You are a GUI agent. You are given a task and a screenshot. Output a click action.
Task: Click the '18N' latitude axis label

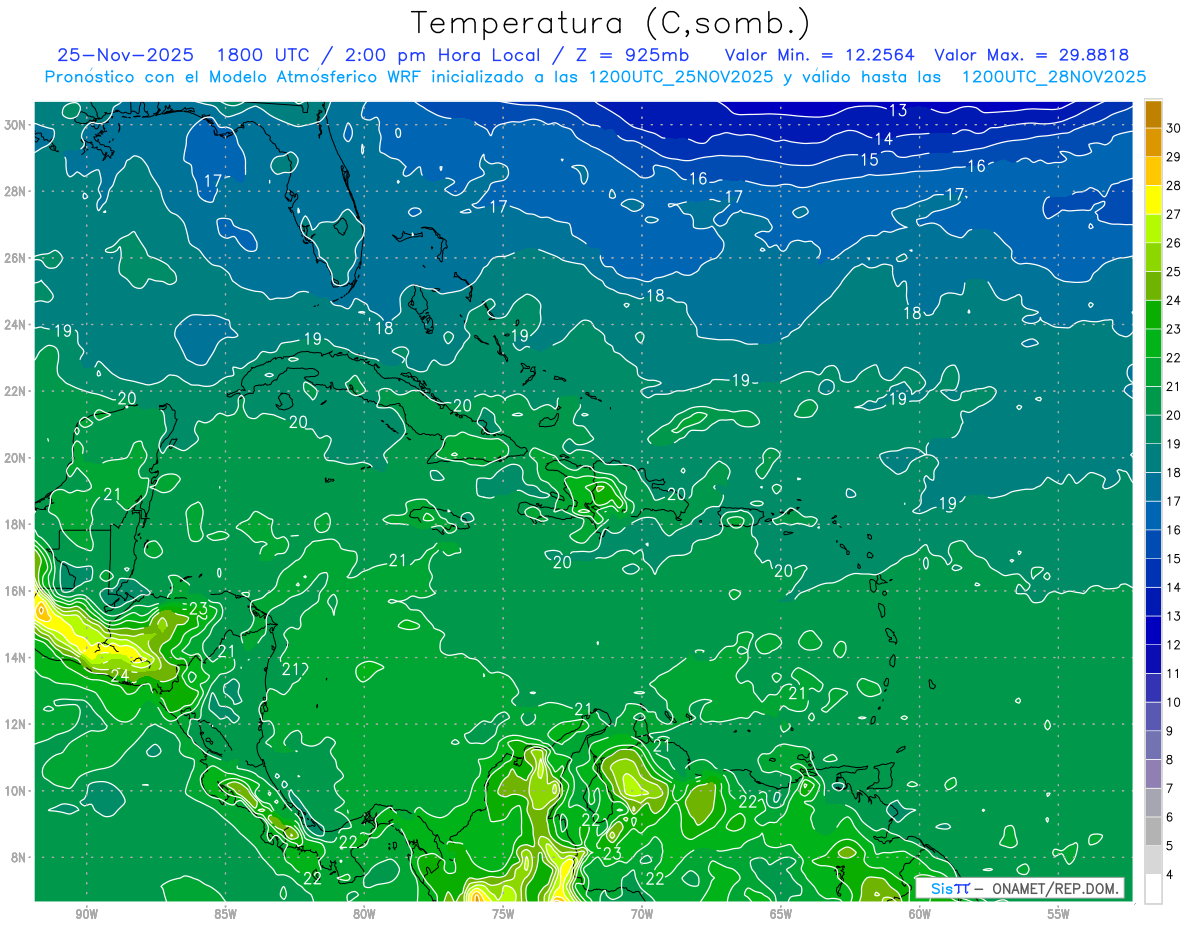pos(17,524)
